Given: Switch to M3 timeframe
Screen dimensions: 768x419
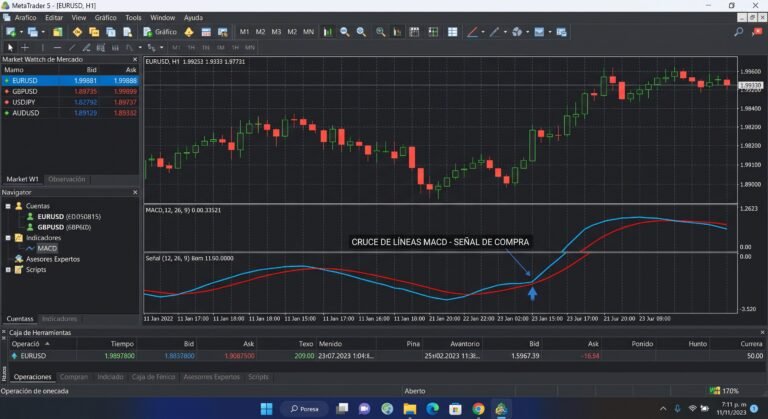Looking at the screenshot, I should [x=276, y=32].
